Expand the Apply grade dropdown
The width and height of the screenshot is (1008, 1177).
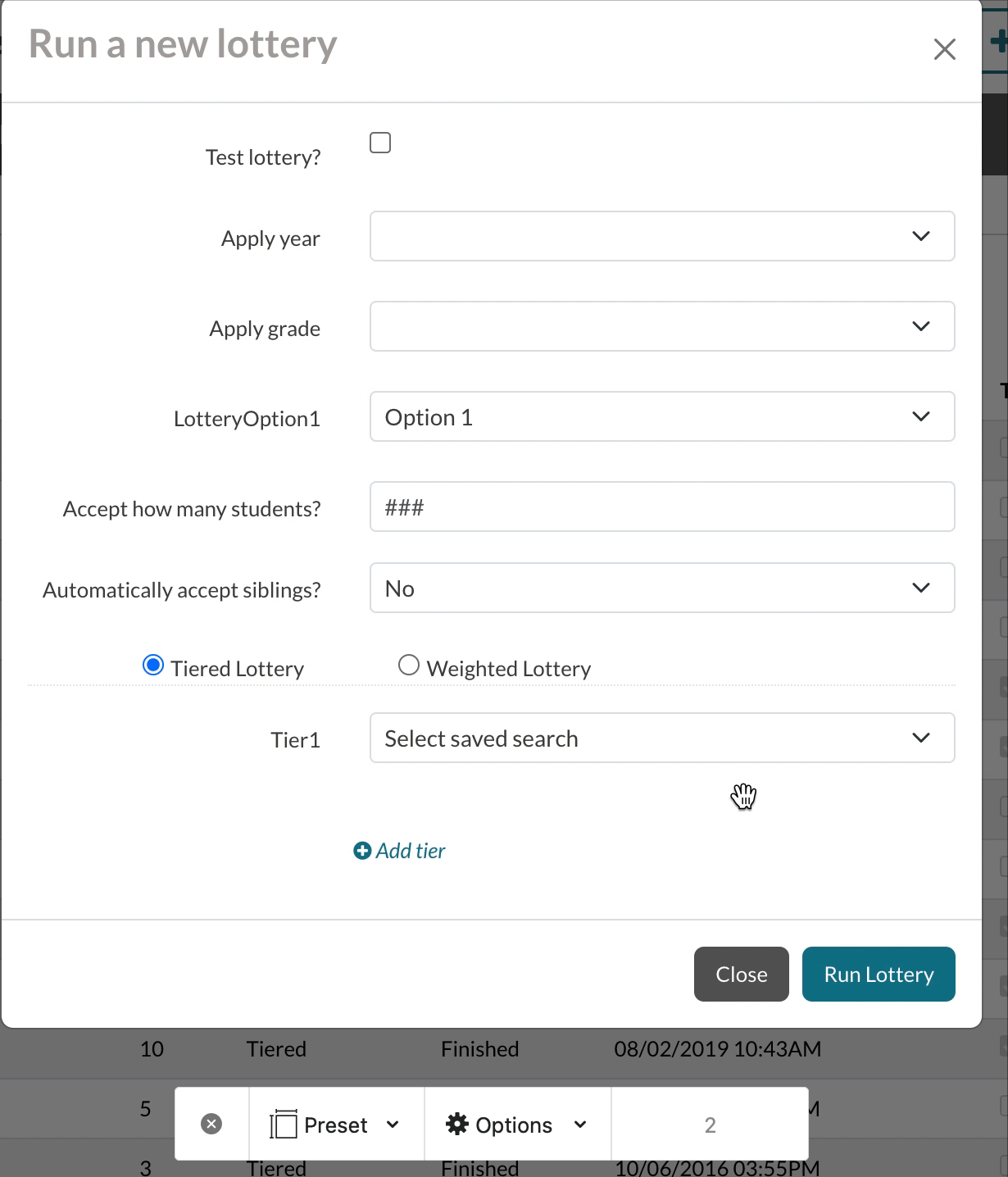coord(661,326)
